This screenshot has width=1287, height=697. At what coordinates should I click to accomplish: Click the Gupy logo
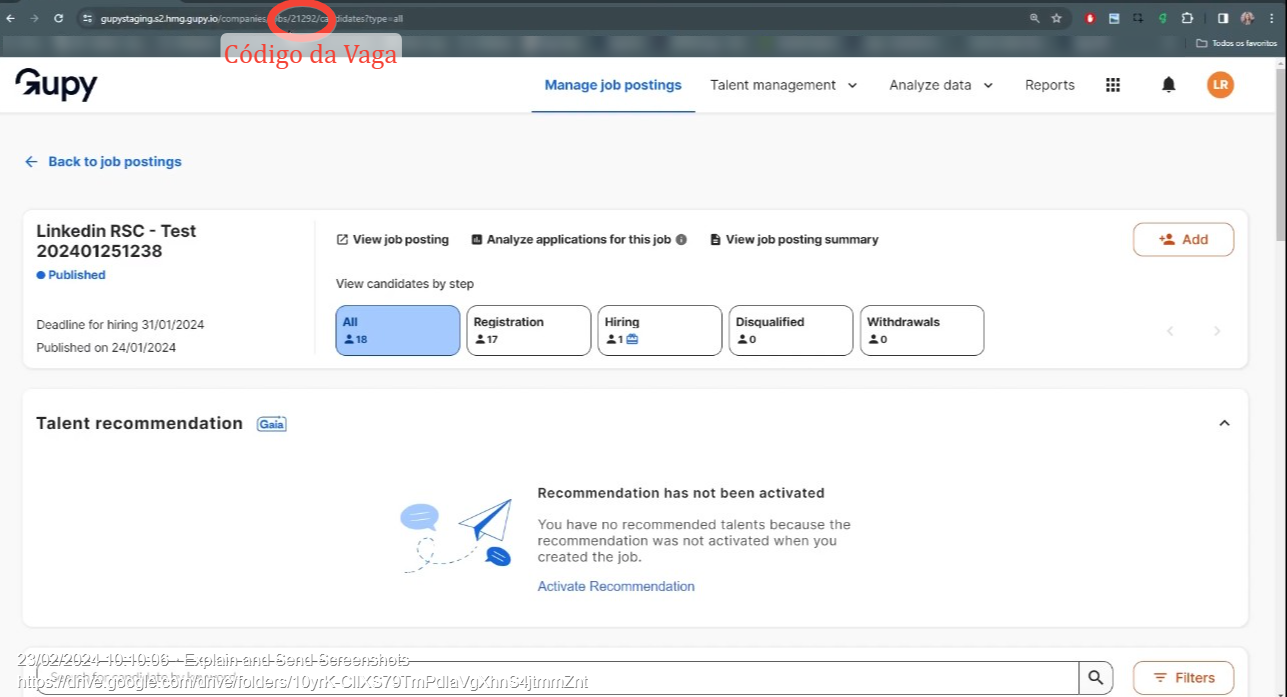[x=56, y=85]
